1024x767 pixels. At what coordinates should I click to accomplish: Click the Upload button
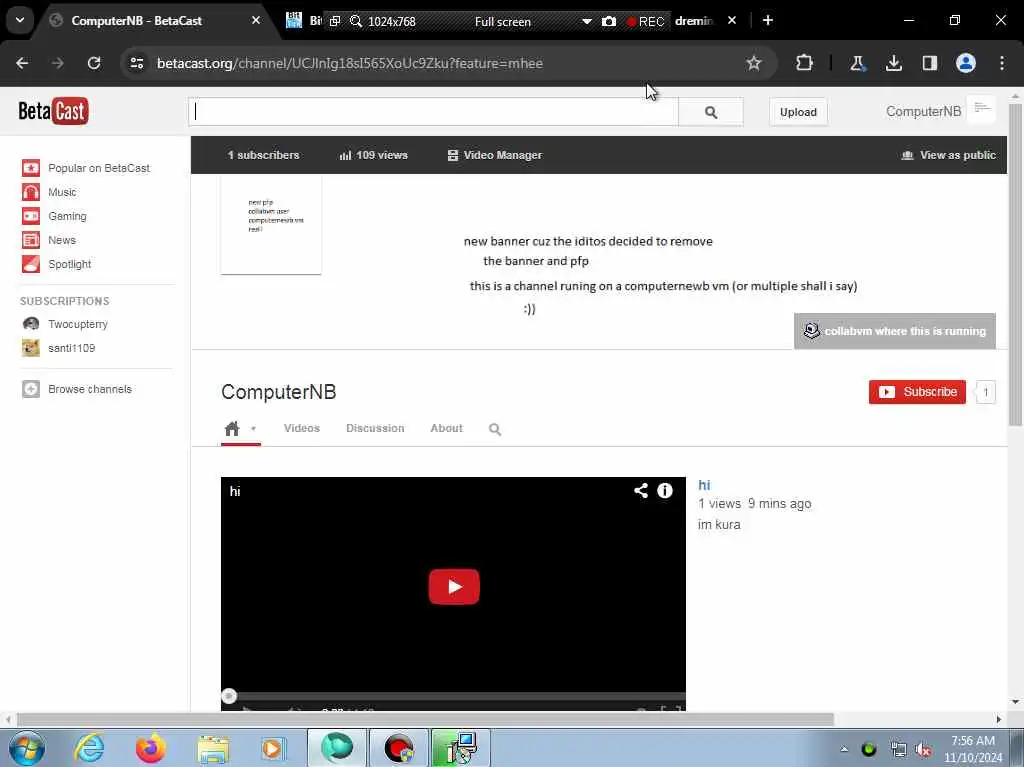pos(798,112)
